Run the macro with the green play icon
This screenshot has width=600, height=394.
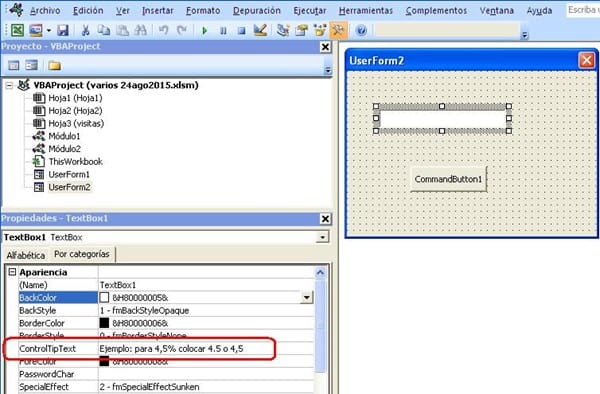[x=204, y=30]
